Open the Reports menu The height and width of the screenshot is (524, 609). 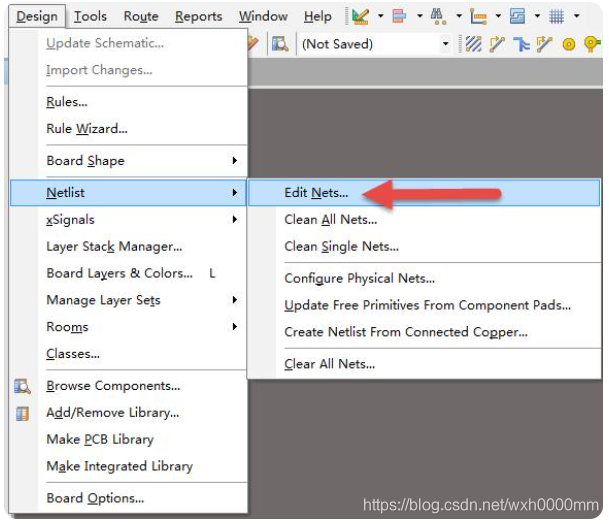click(198, 16)
